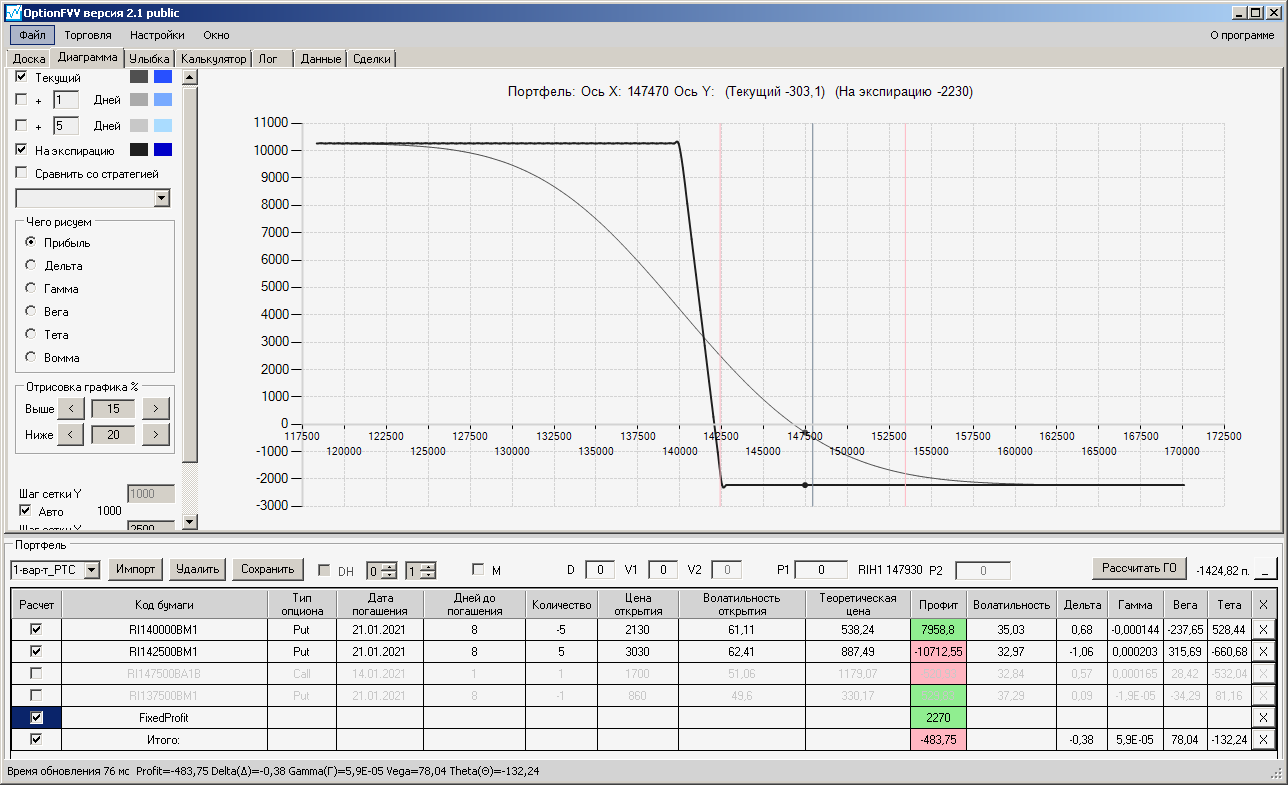
Task: Toggle the Авто grid step checkbox
Action: tap(25, 511)
